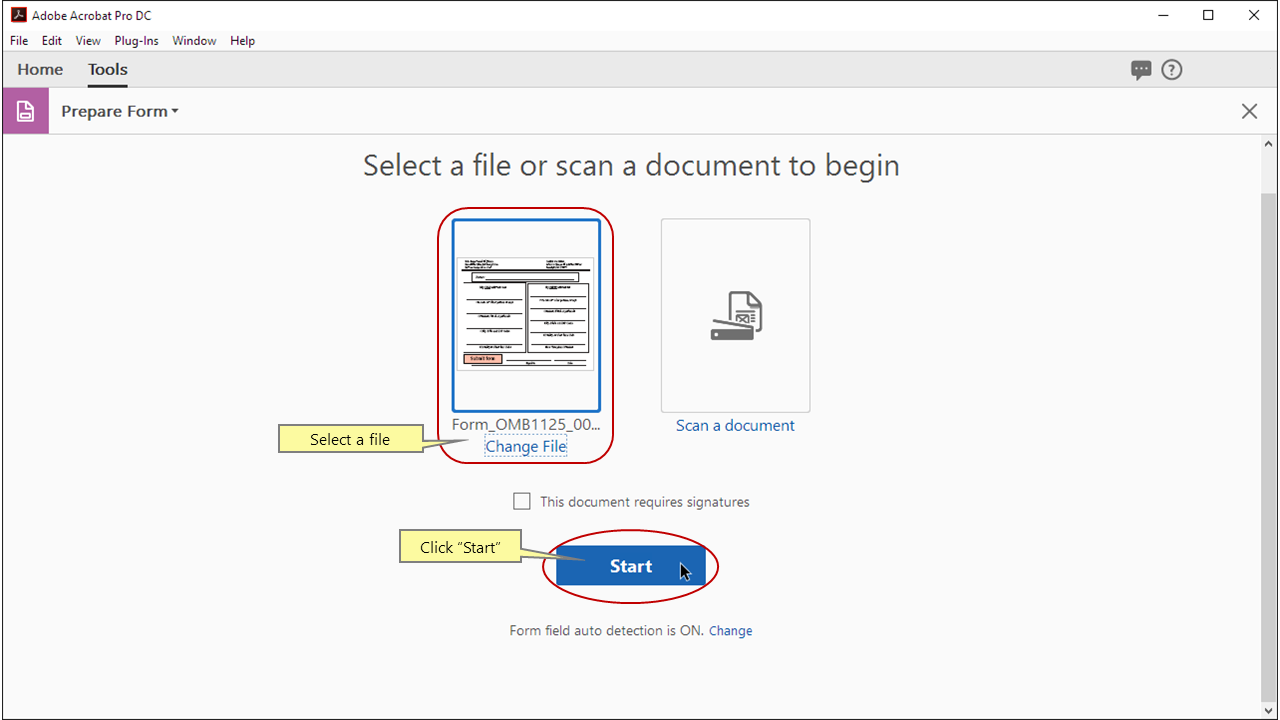Open the Edit menu
This screenshot has width=1280, height=720.
(51, 40)
